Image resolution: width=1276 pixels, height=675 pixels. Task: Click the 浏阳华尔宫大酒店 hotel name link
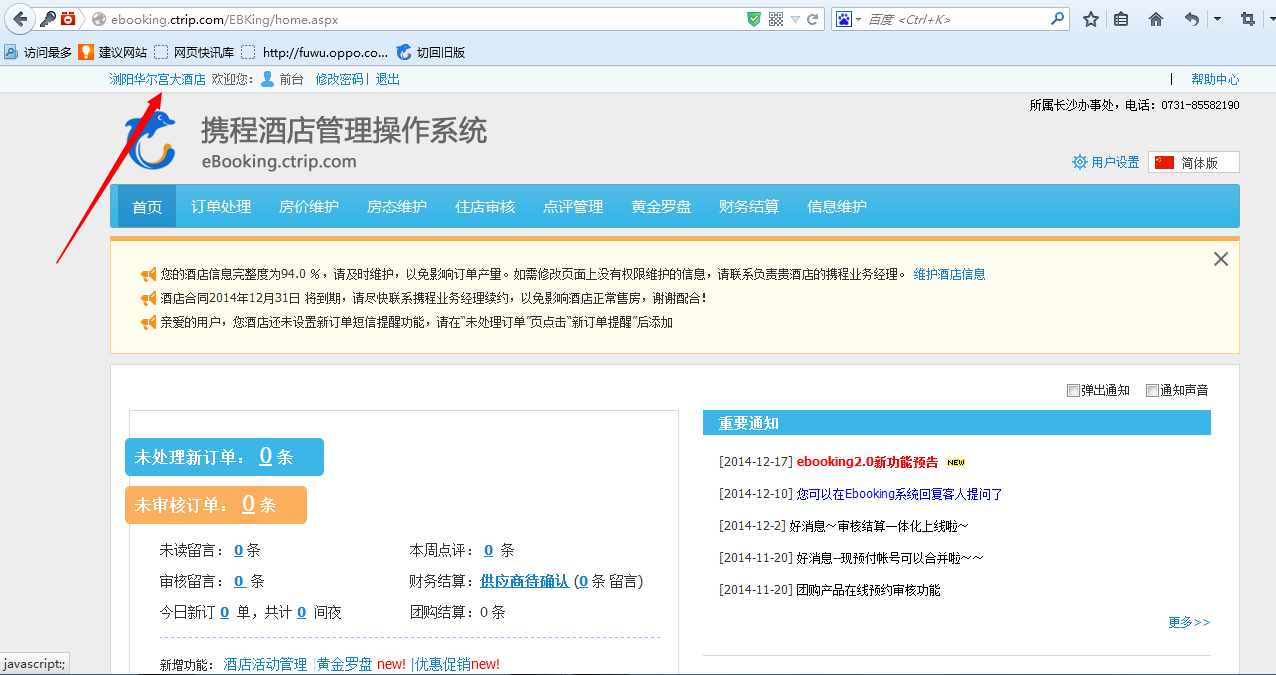point(158,79)
